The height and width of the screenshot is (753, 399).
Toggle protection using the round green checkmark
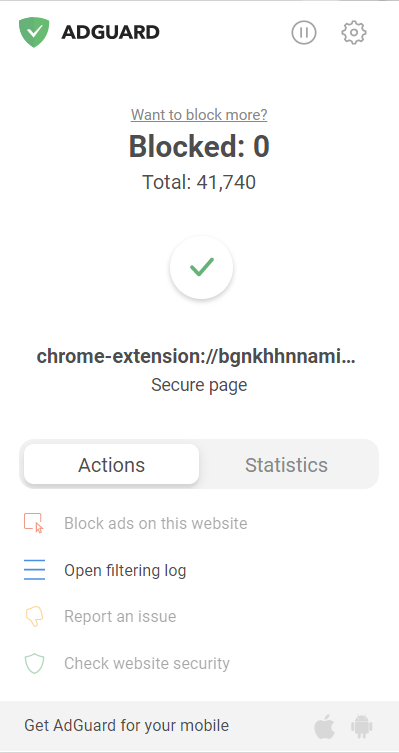[x=202, y=267]
